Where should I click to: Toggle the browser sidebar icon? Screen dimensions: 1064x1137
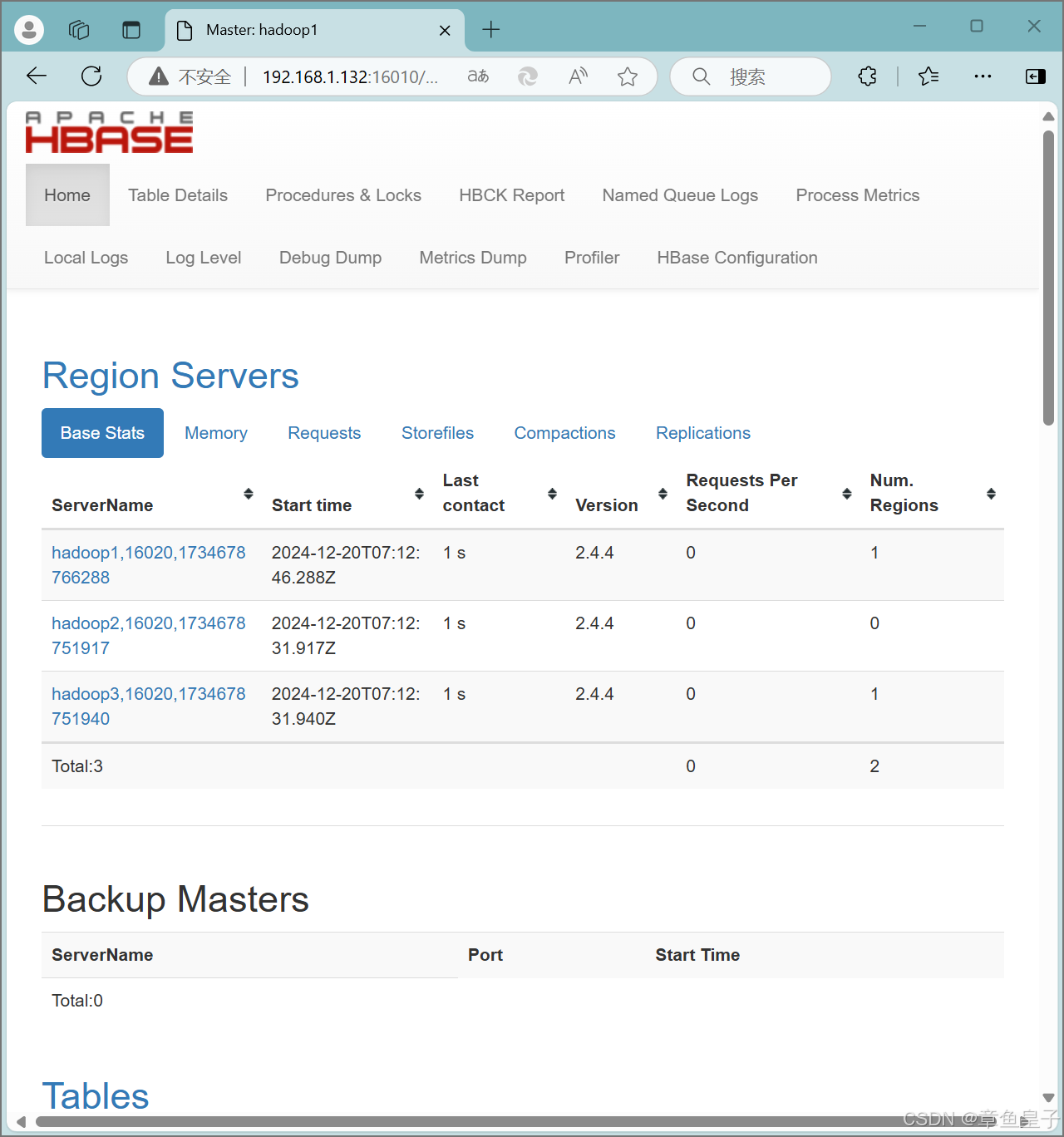tap(1036, 76)
